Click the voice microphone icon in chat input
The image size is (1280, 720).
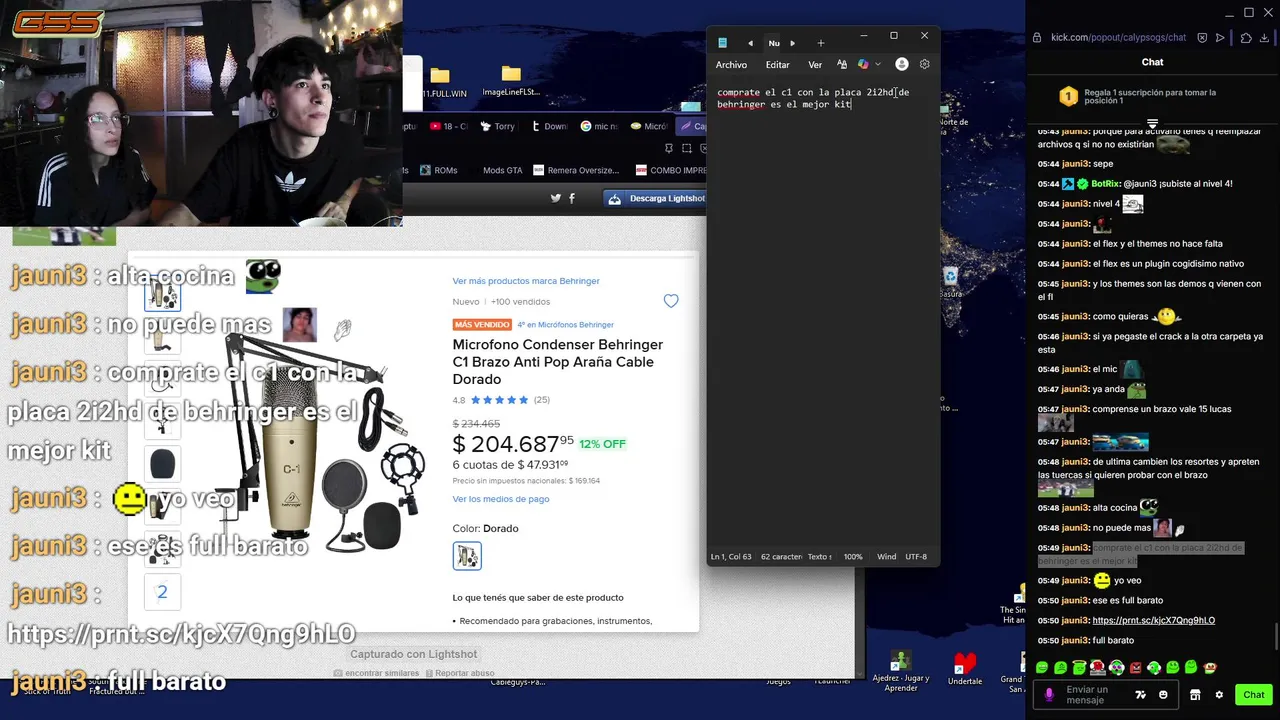point(1049,695)
